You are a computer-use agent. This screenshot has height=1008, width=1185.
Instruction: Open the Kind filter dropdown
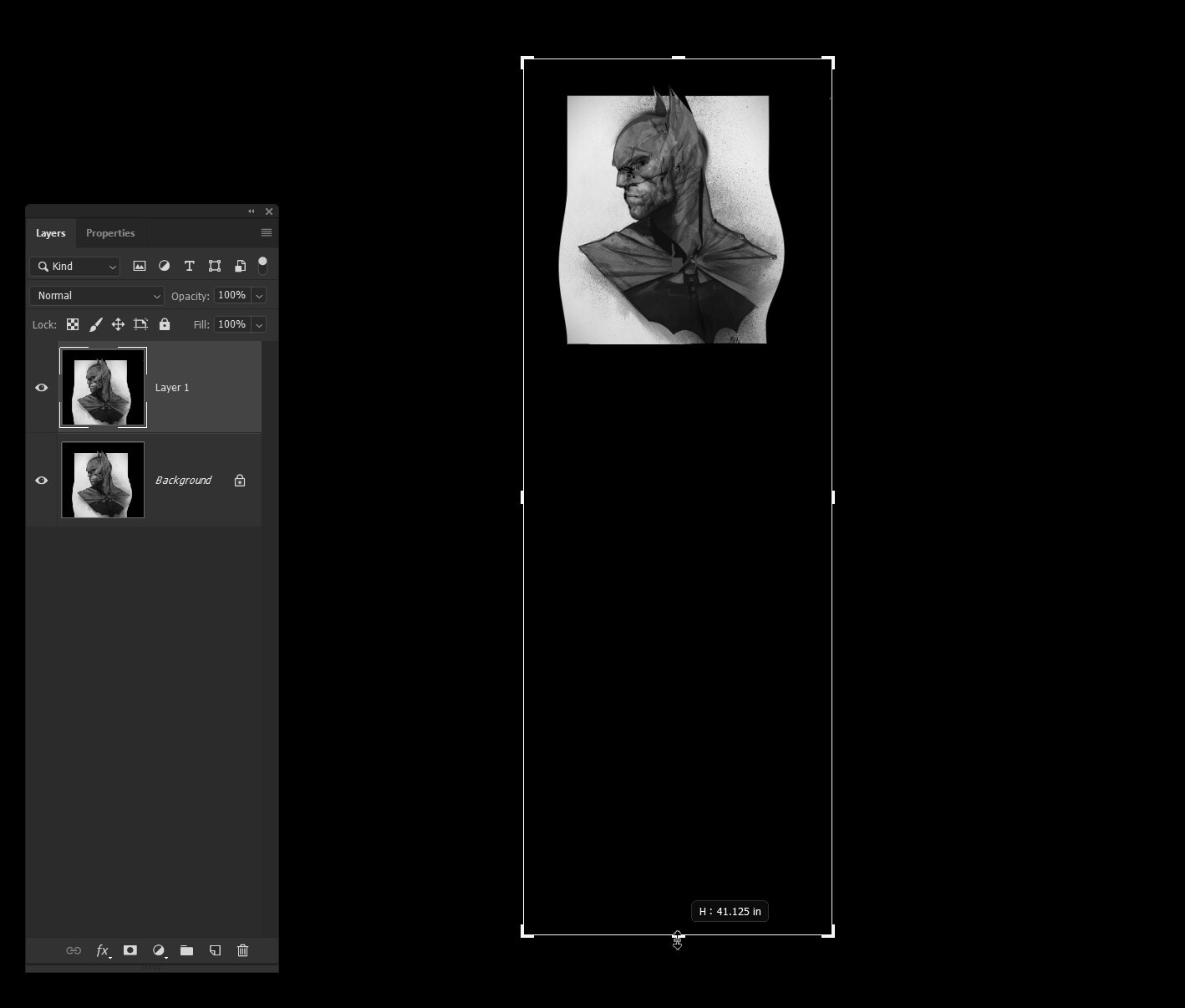75,266
